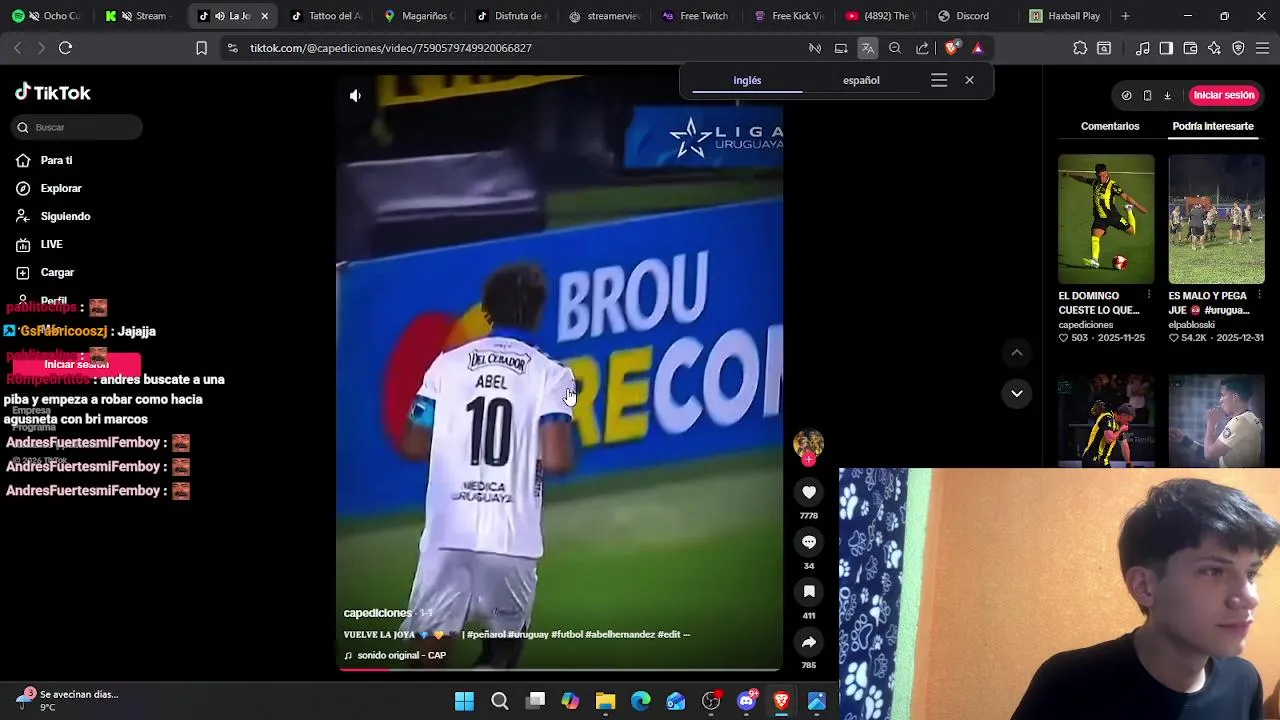The image size is (1280, 720).
Task: Open Brave Rewards triangle icon
Action: [x=978, y=48]
